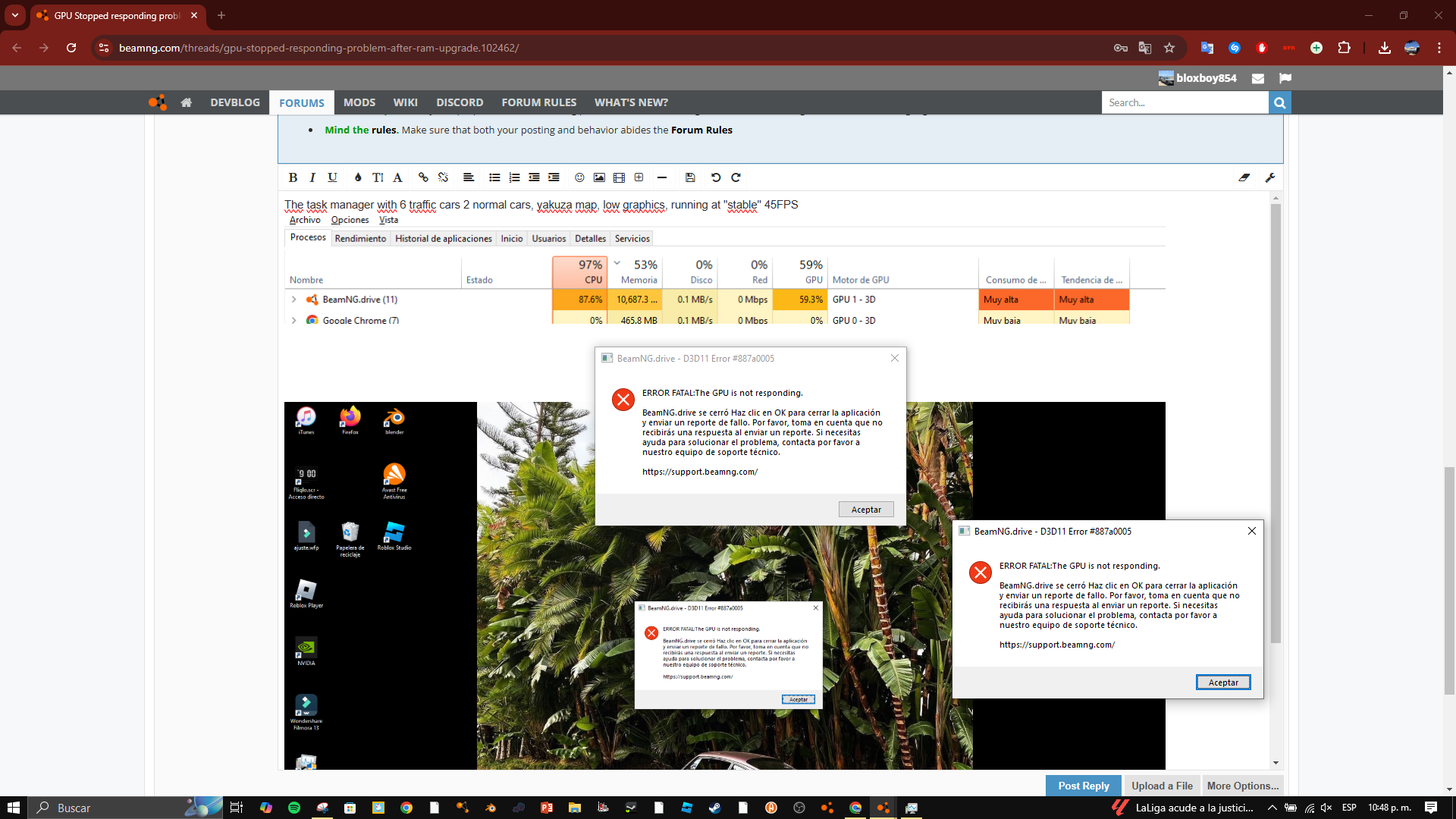The height and width of the screenshot is (819, 1456).
Task: Toggle bold formatting in the reply editor
Action: (293, 177)
